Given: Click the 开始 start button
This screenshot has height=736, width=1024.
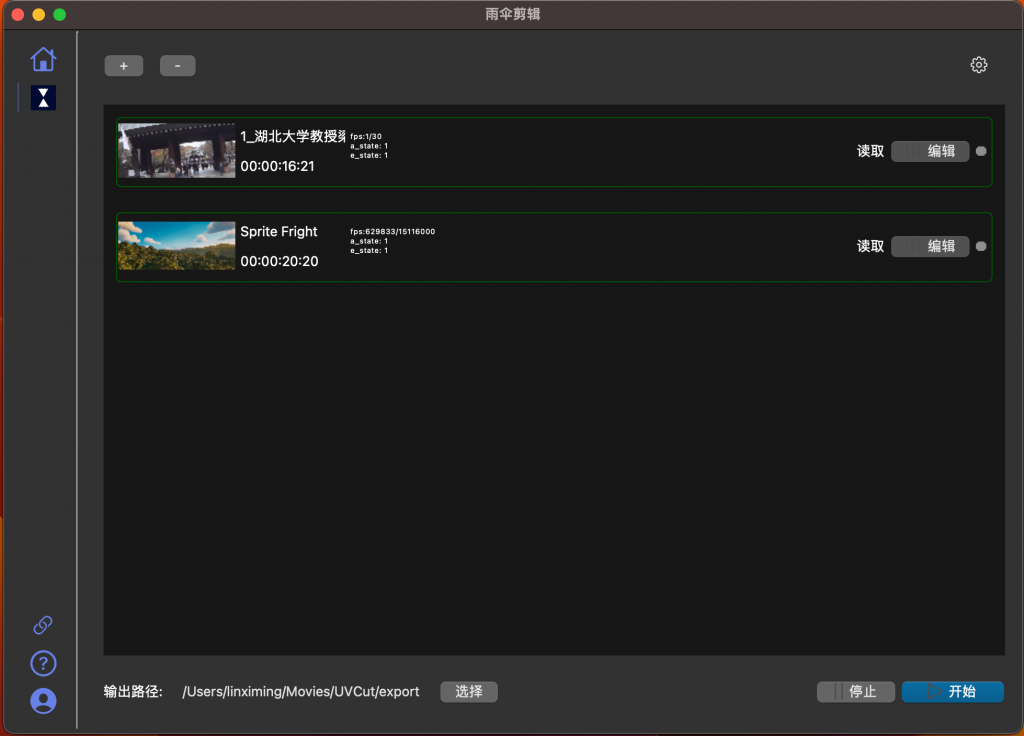Looking at the screenshot, I should point(952,692).
